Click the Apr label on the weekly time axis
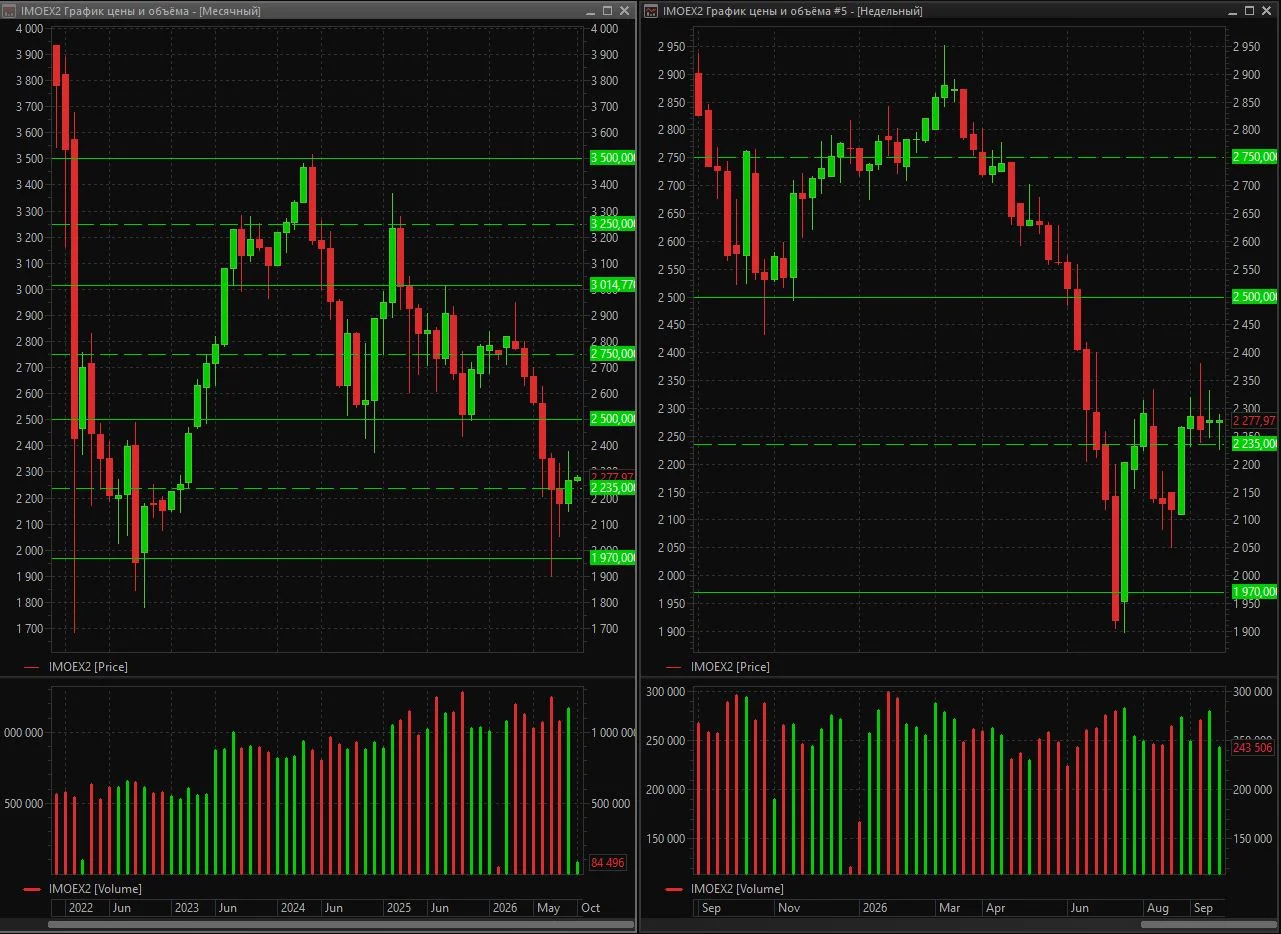 996,908
